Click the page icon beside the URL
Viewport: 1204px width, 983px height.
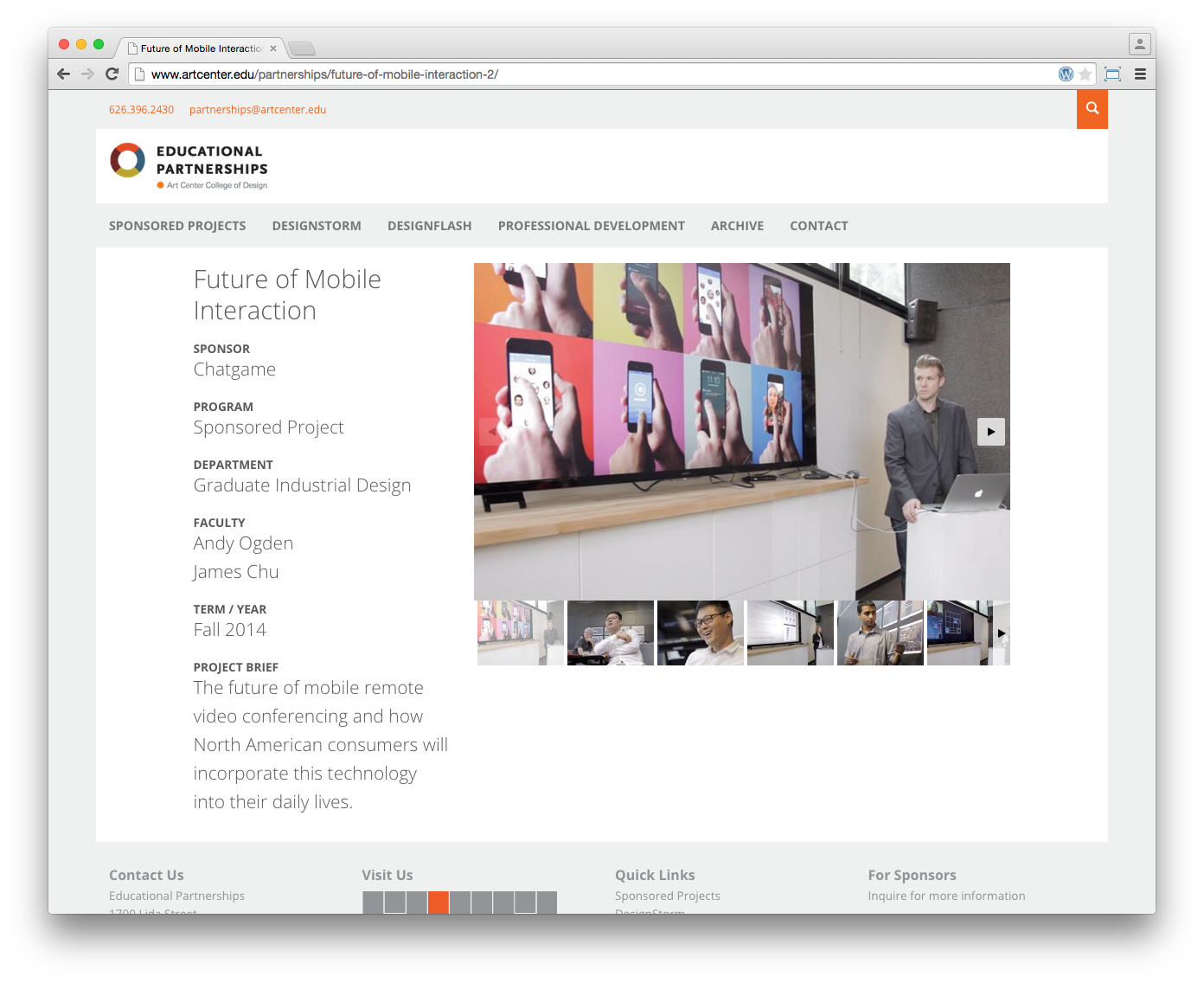tap(139, 74)
